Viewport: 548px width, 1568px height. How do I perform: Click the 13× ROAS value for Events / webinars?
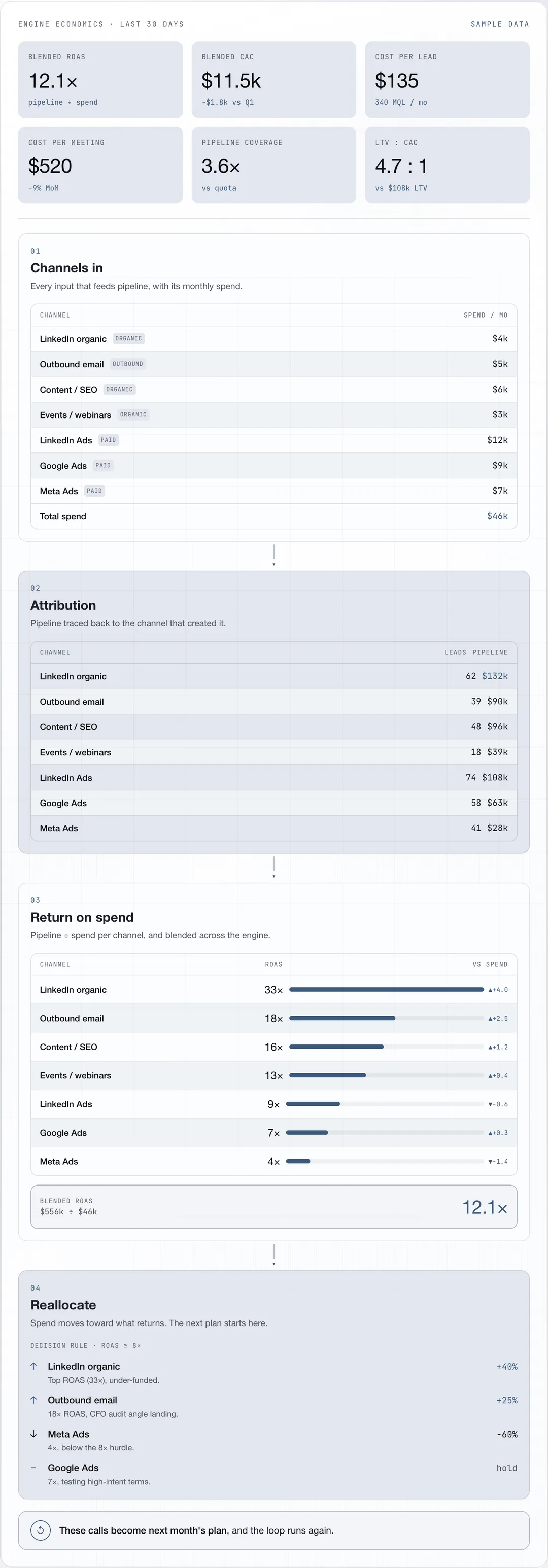click(x=273, y=1075)
